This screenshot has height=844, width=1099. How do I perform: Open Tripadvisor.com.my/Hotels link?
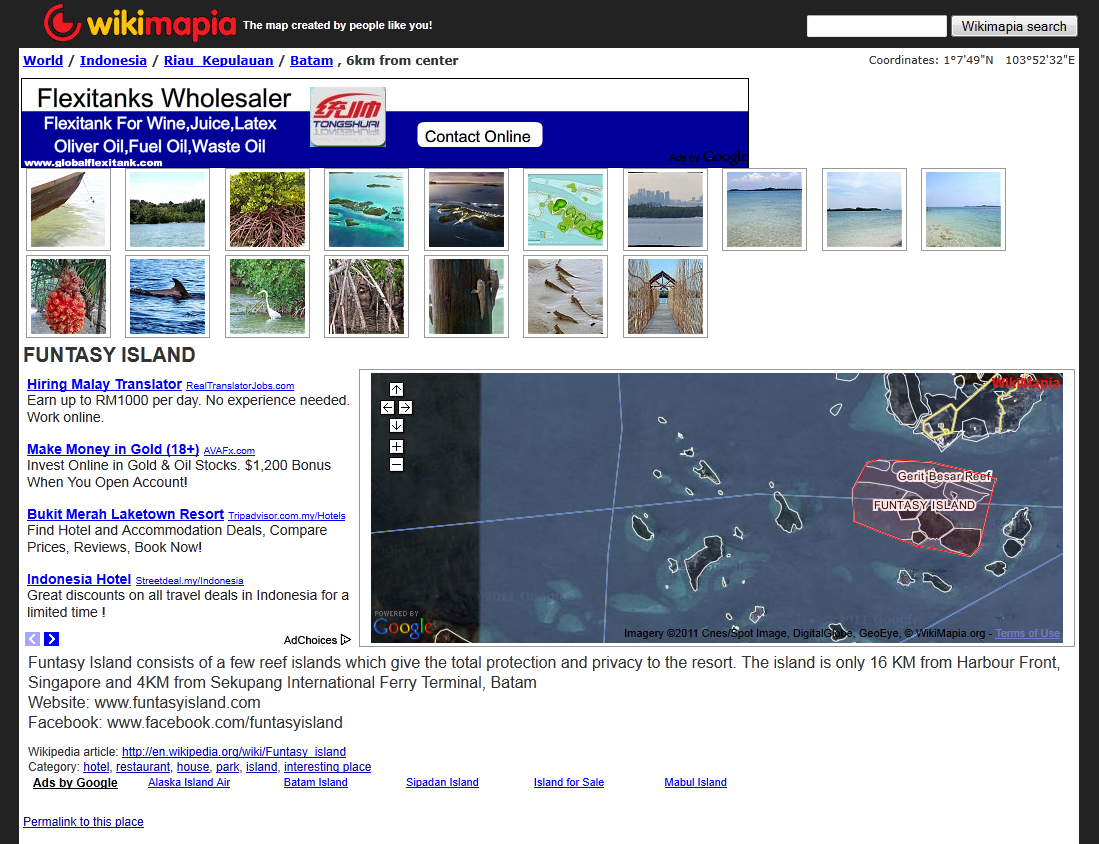(287, 516)
